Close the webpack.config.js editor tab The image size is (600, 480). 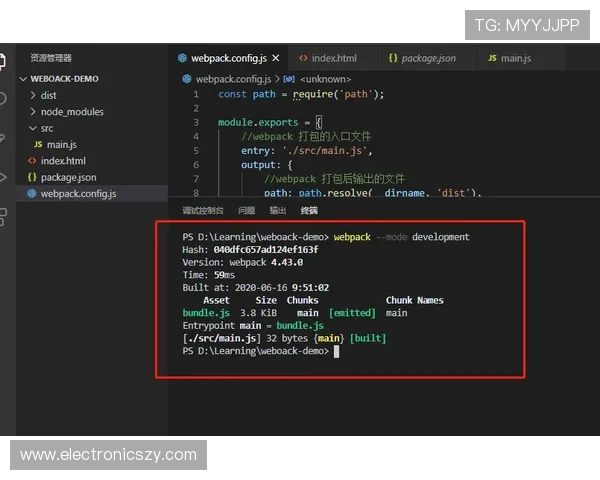[x=275, y=58]
